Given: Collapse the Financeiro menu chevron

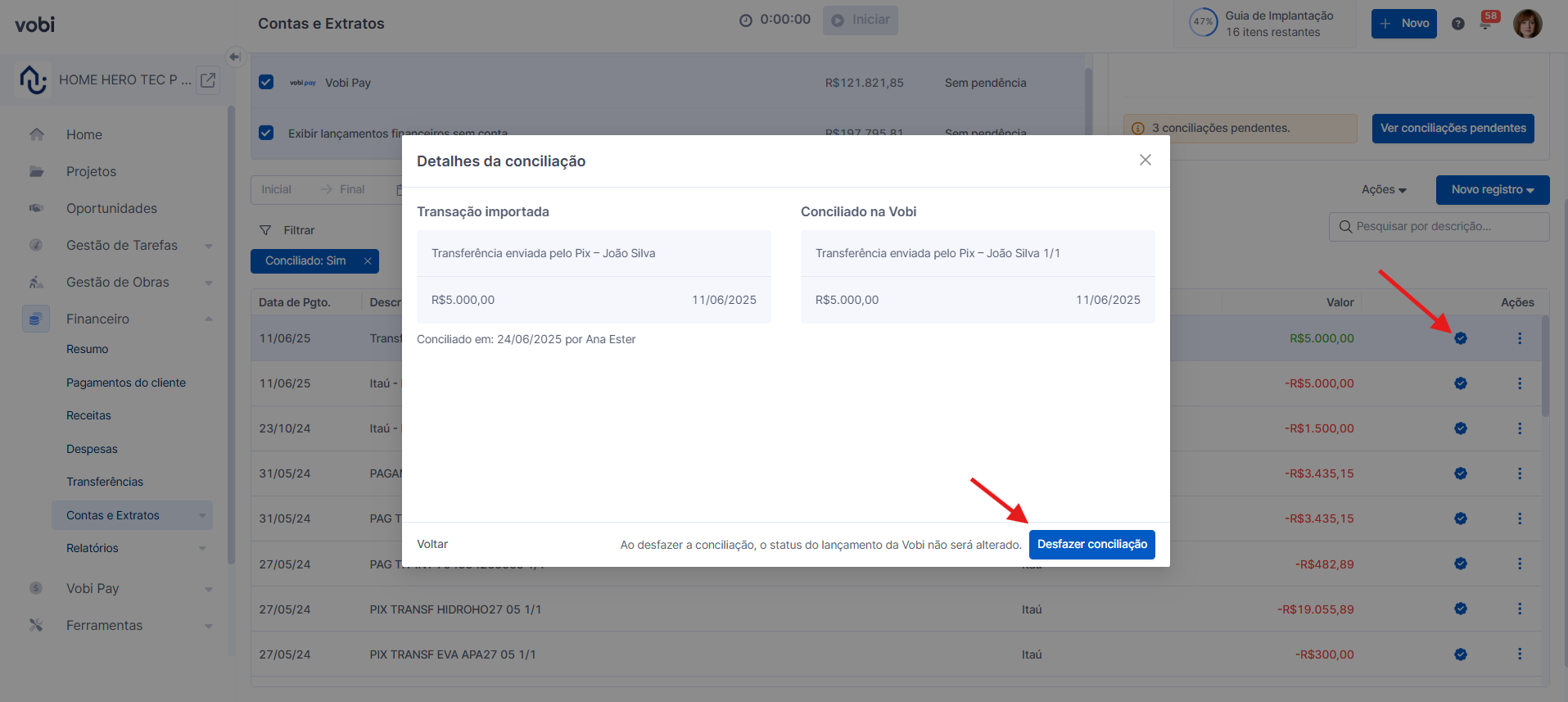Looking at the screenshot, I should point(209,319).
